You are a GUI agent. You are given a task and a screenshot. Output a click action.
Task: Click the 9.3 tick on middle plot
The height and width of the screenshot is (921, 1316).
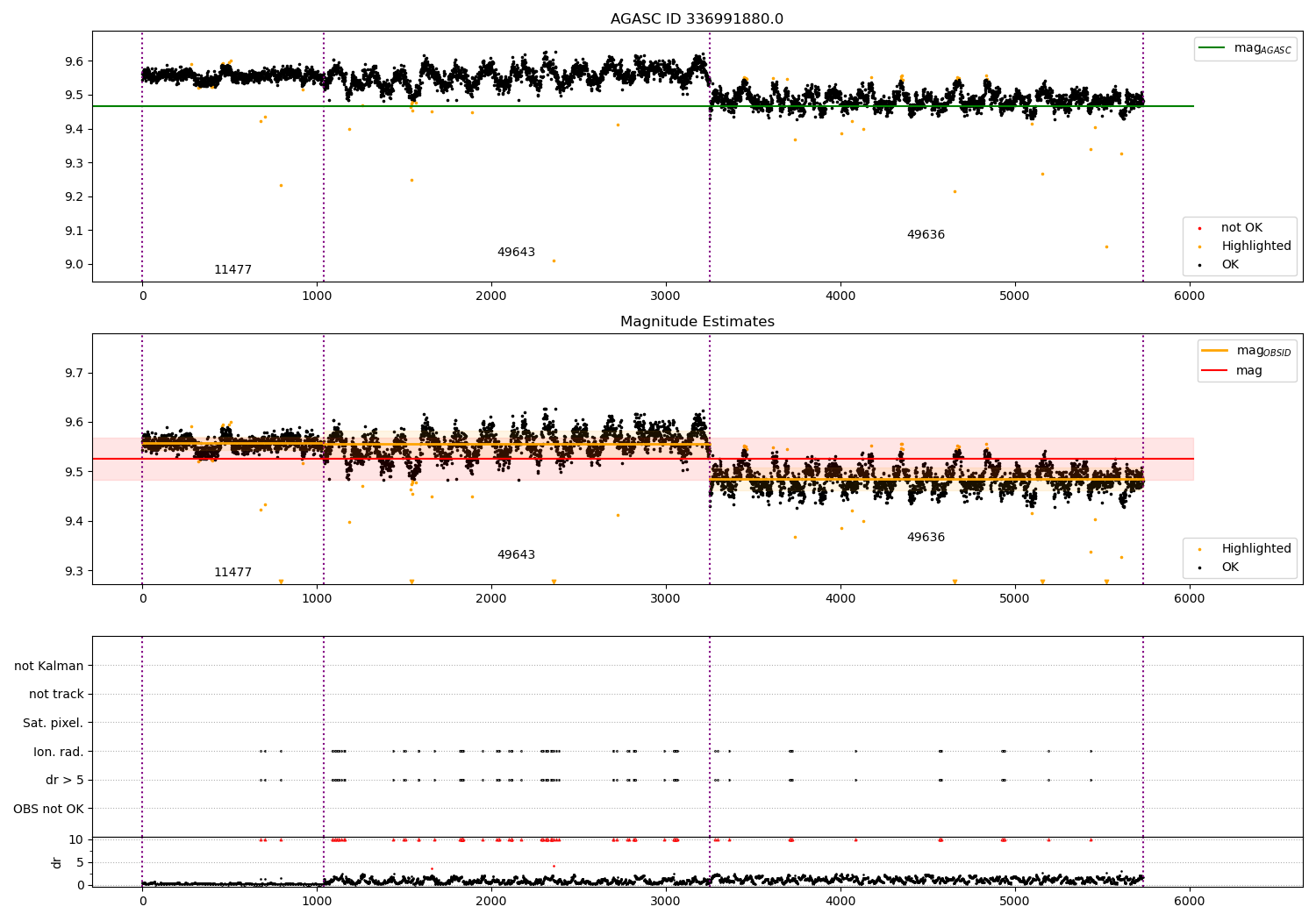[75, 571]
